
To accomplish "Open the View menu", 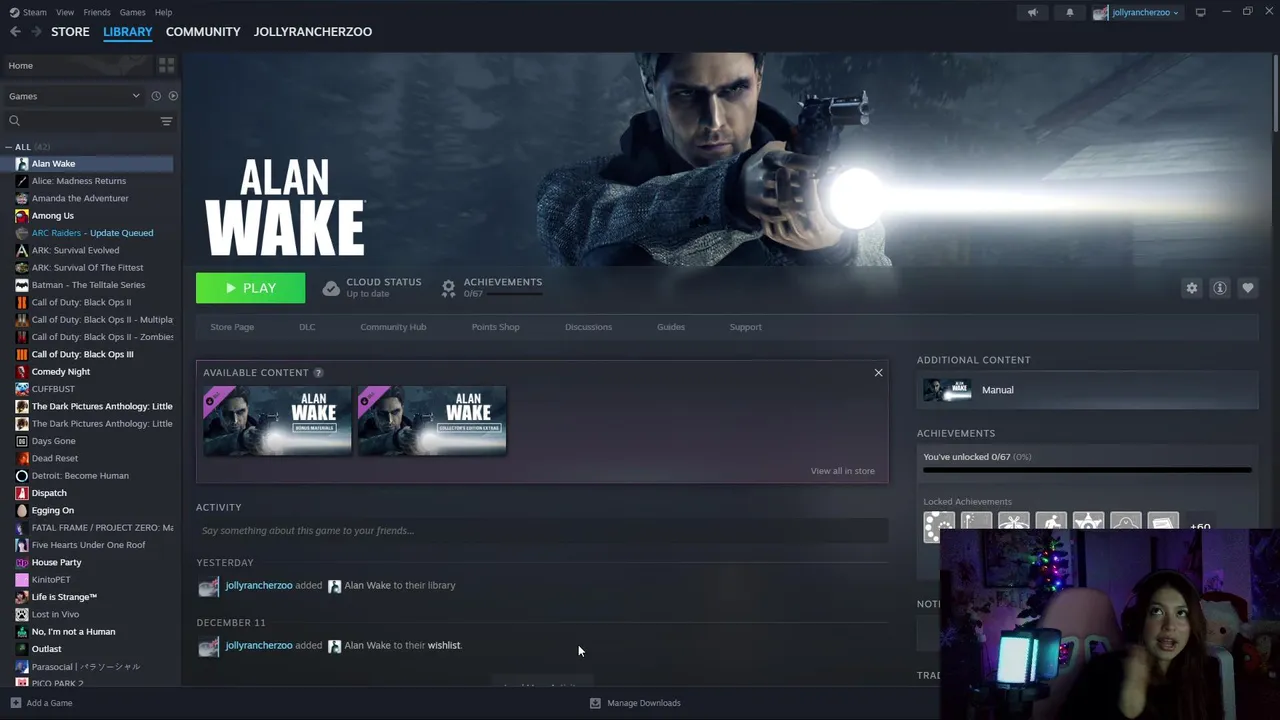I will (x=65, y=12).
